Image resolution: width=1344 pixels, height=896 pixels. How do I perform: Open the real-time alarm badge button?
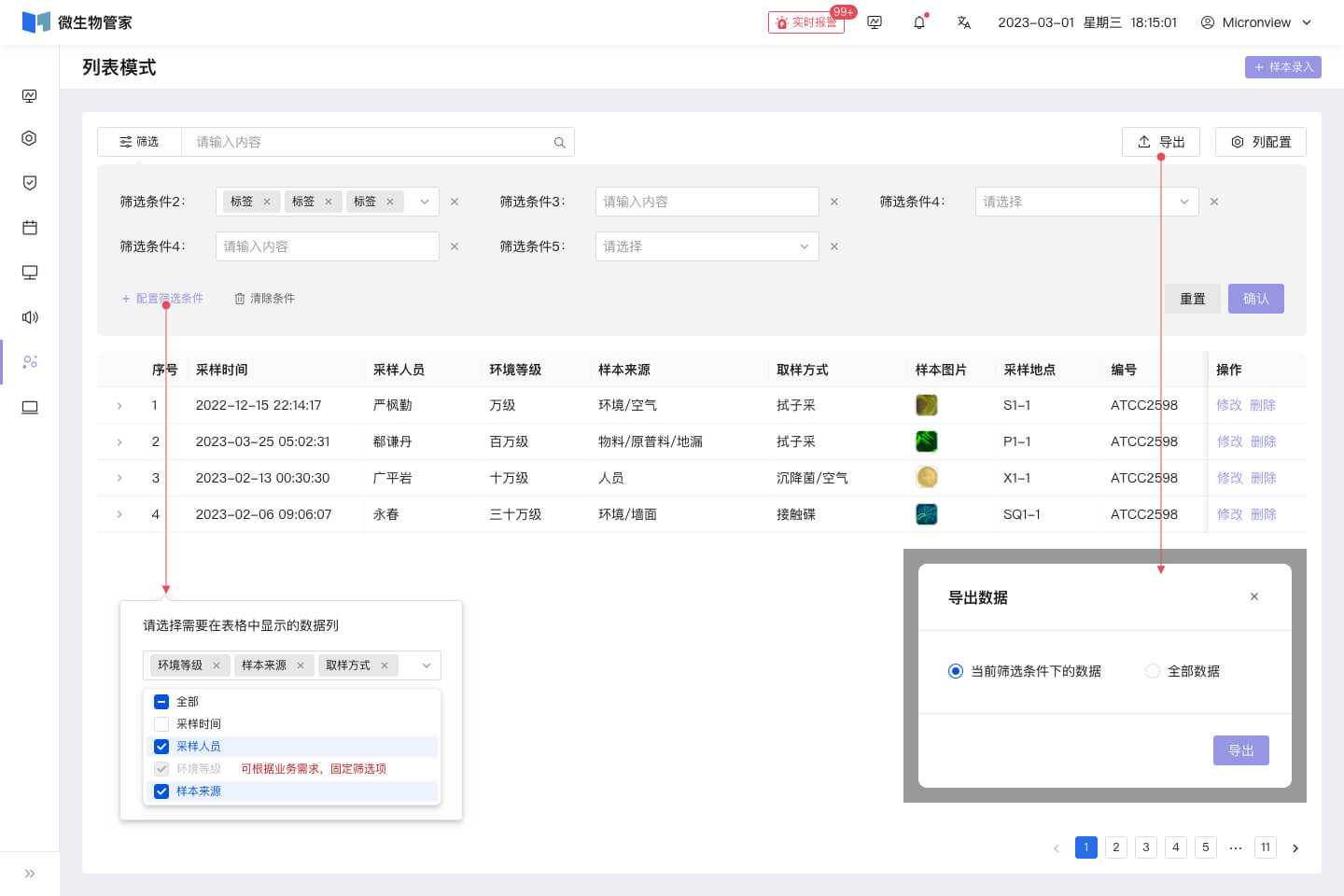click(805, 22)
